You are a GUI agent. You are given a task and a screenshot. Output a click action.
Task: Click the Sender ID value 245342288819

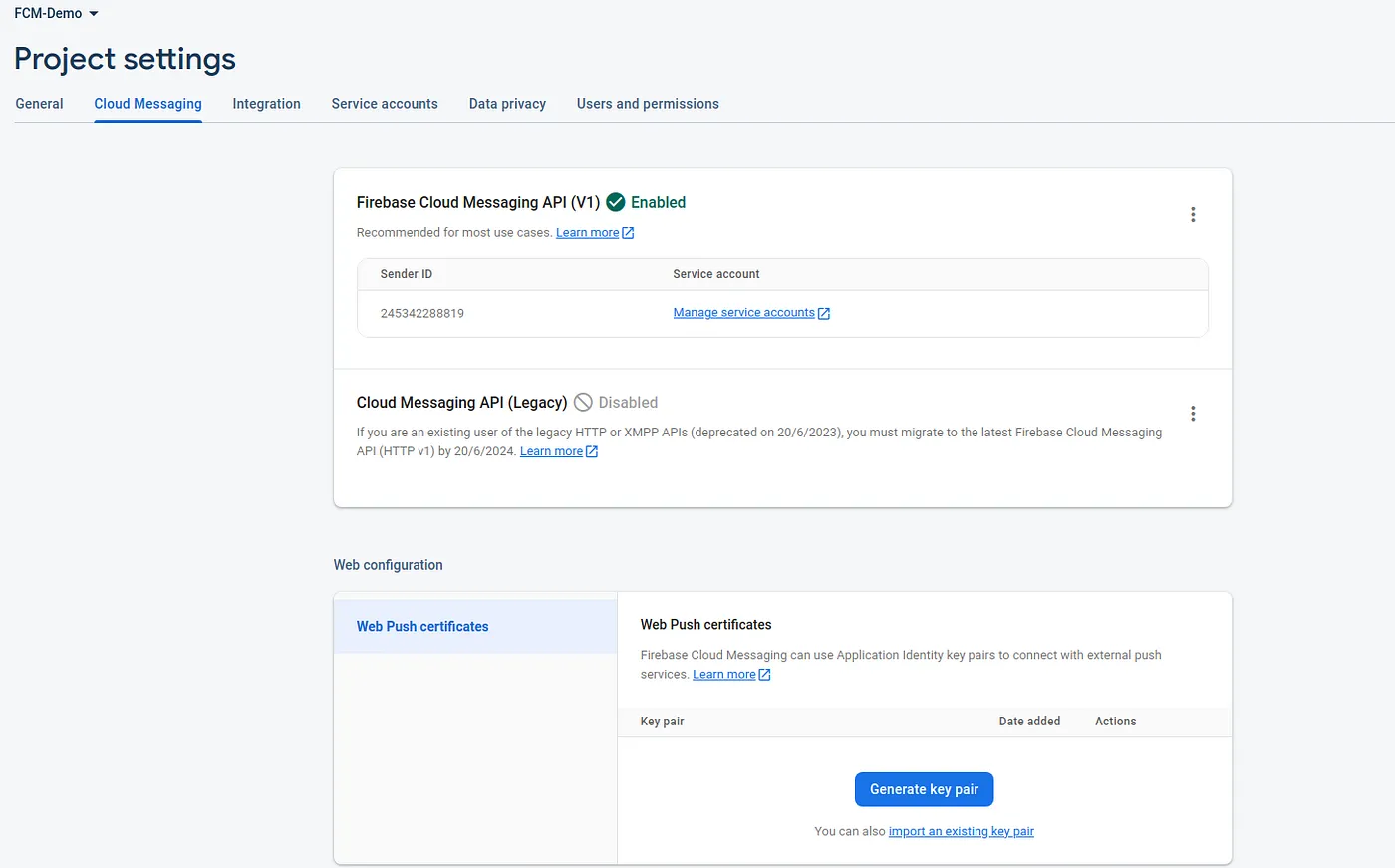click(x=422, y=313)
